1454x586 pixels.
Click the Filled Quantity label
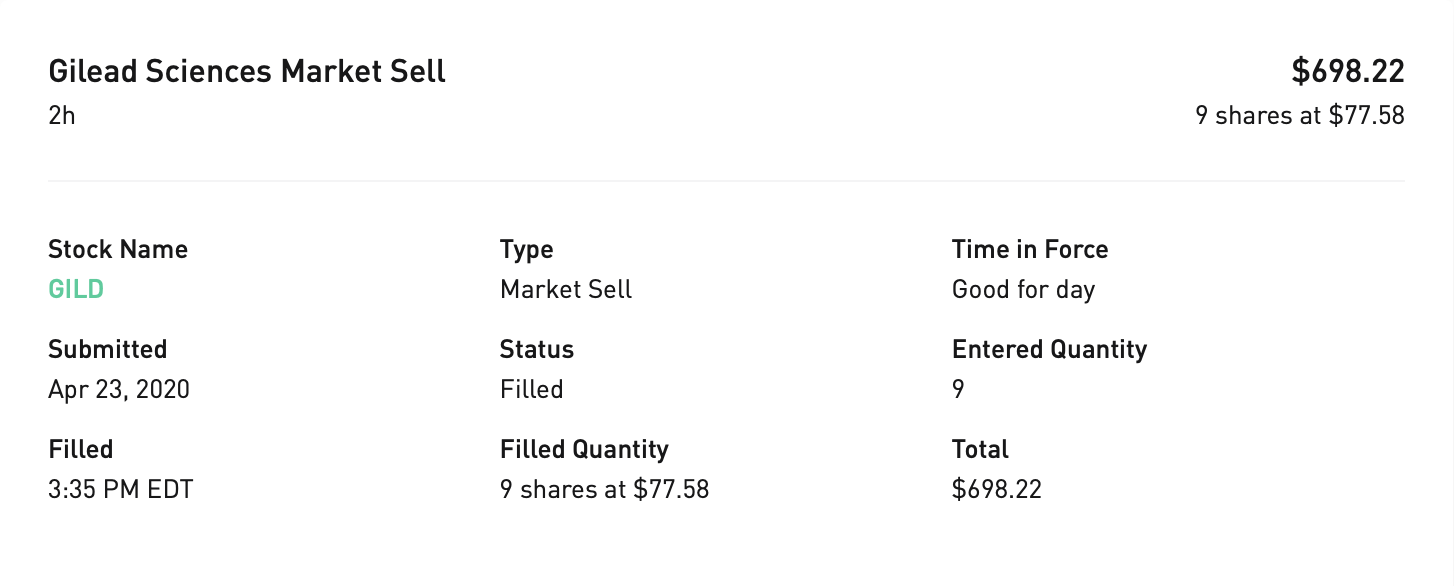click(584, 449)
